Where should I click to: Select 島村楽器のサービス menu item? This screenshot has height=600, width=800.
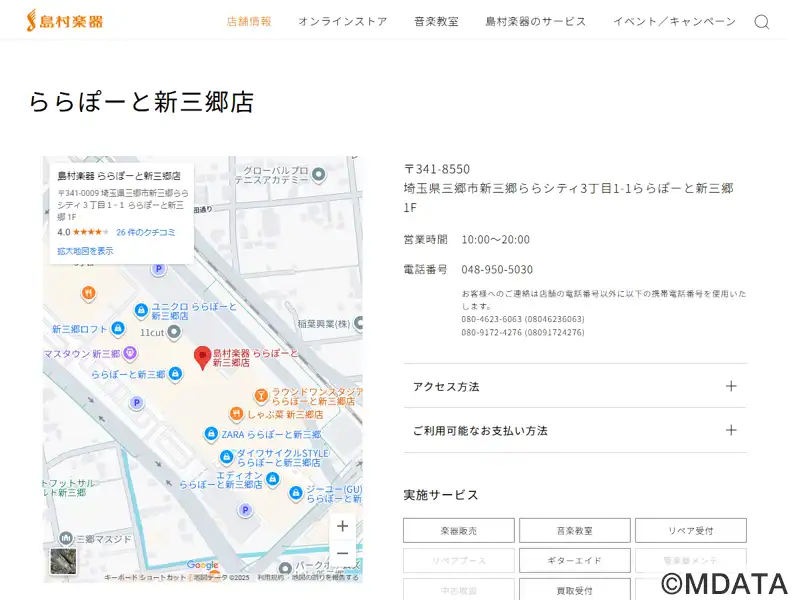(536, 21)
